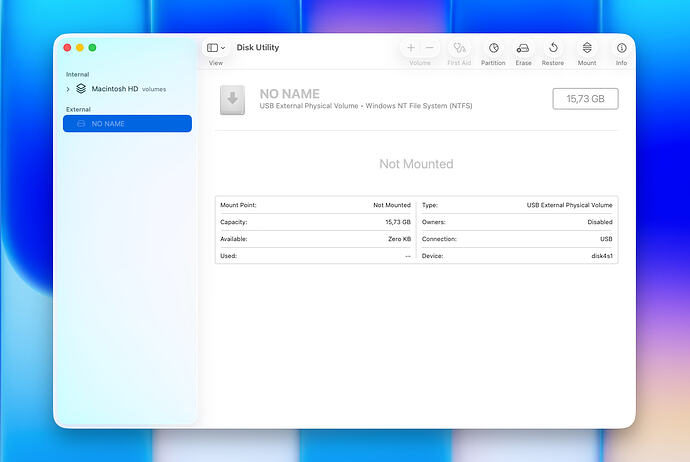Viewport: 690px width, 462px height.
Task: Click the Used row dash value
Action: [x=408, y=256]
